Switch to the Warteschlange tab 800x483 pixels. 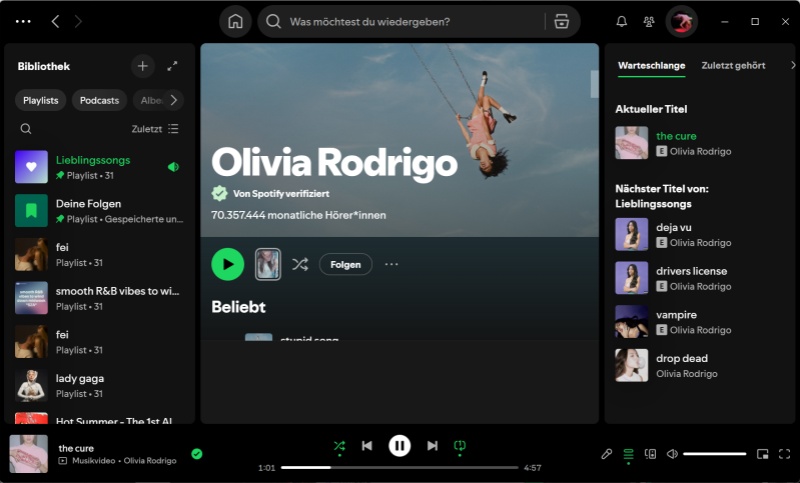652,65
